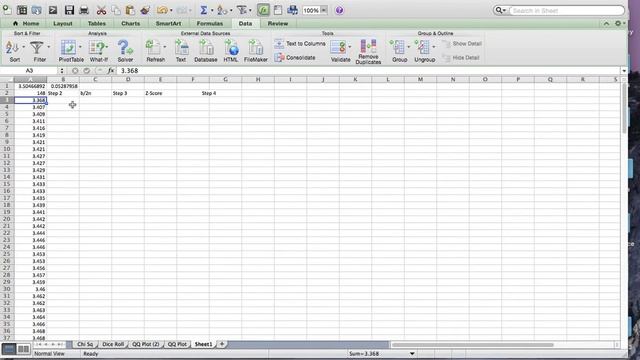Open the Validate dropdown arrow
Screen dimensions: 640x360
[350, 47]
